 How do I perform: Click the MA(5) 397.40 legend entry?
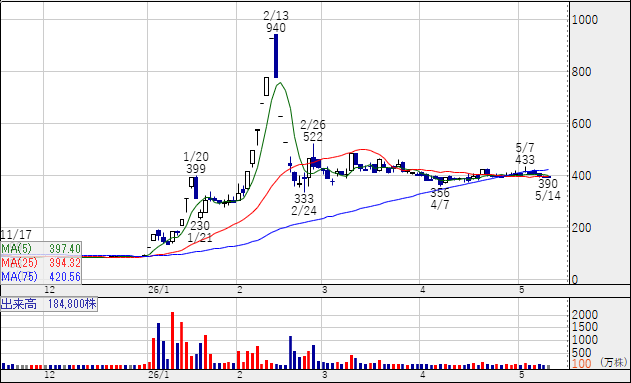coord(41,248)
